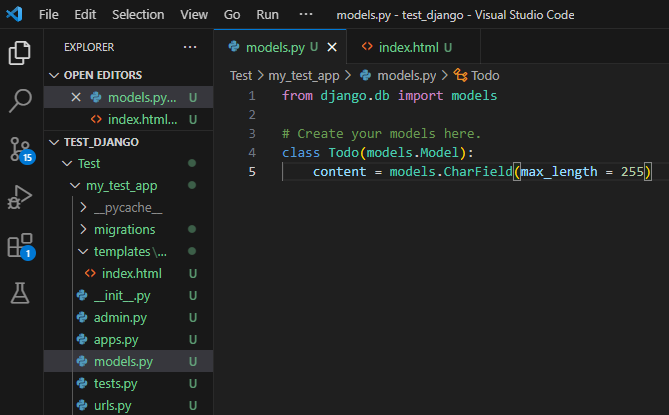Click Python icon of __init__.py file
Screen dimensions: 669x415
pos(82,295)
